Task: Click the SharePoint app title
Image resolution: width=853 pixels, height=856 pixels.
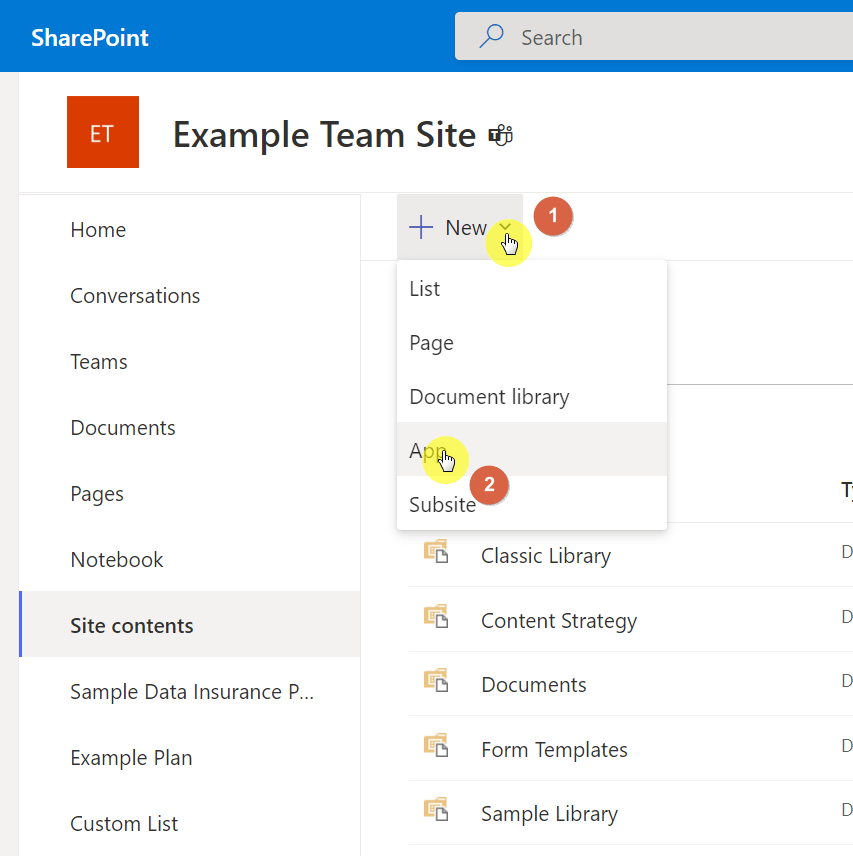Action: click(x=90, y=38)
